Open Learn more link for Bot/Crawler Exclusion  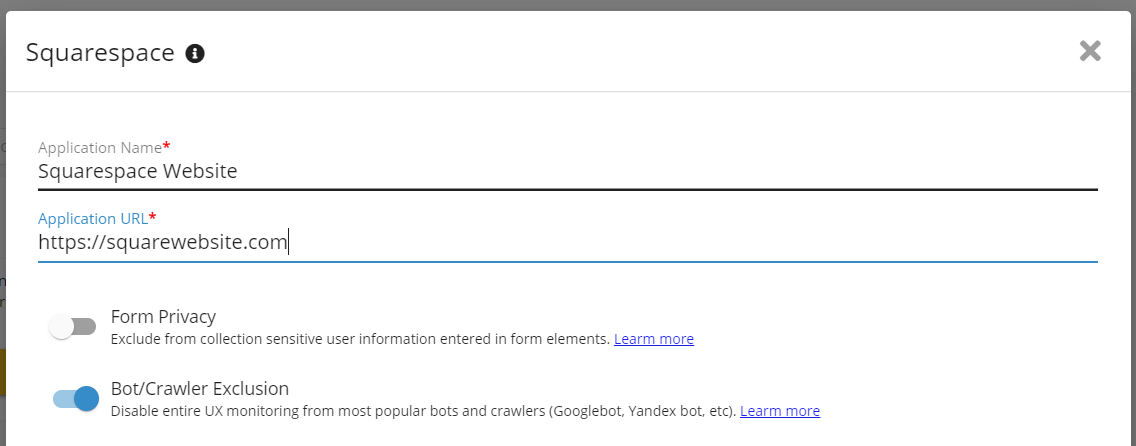point(780,411)
